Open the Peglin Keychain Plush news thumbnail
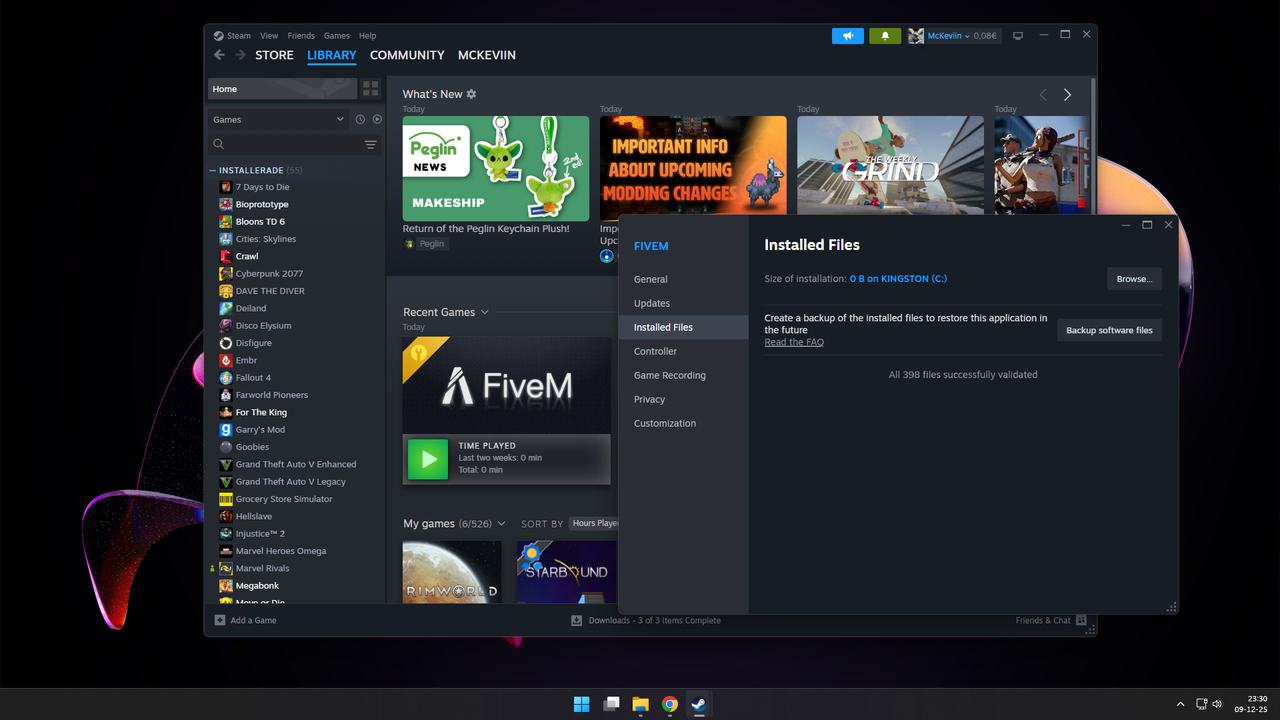Viewport: 1280px width, 720px height. 496,168
